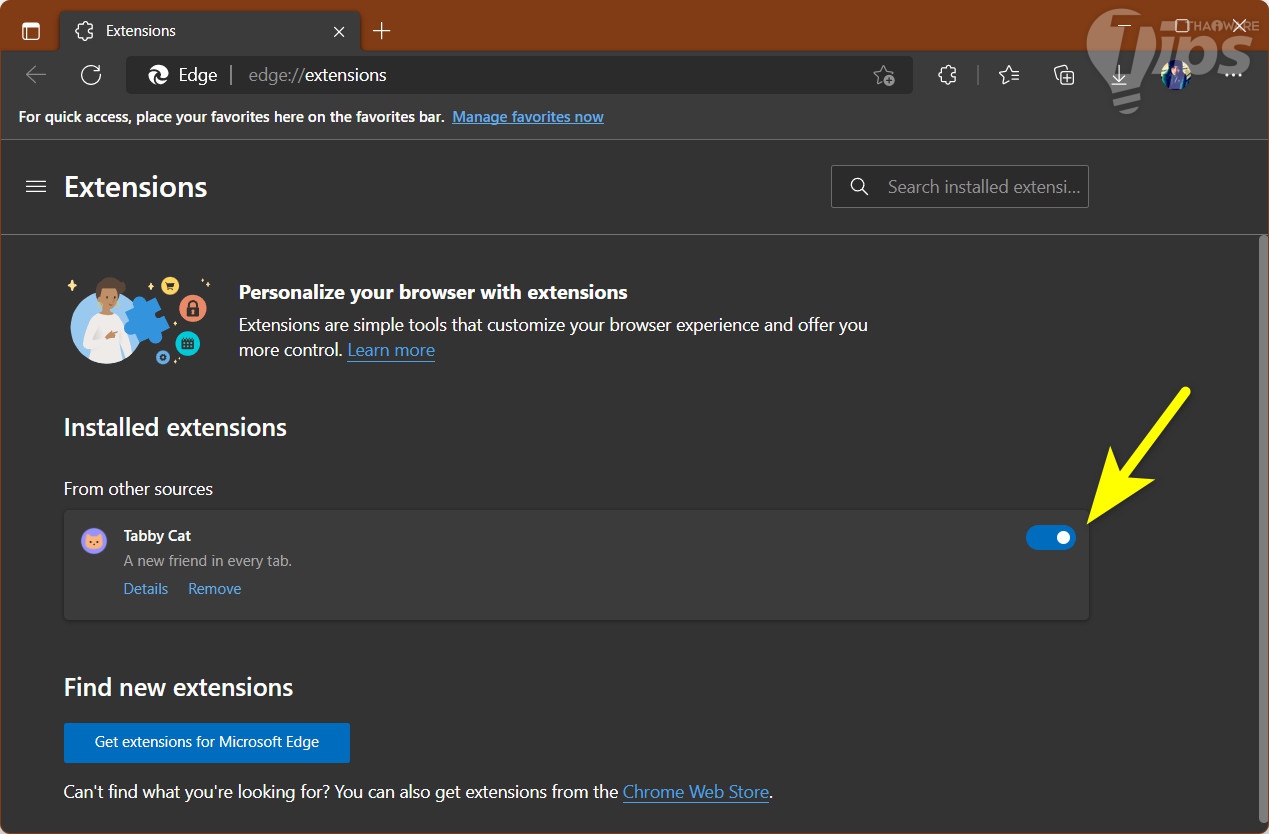
Task: Click the add-to-favorites star in address bar
Action: pos(883,75)
